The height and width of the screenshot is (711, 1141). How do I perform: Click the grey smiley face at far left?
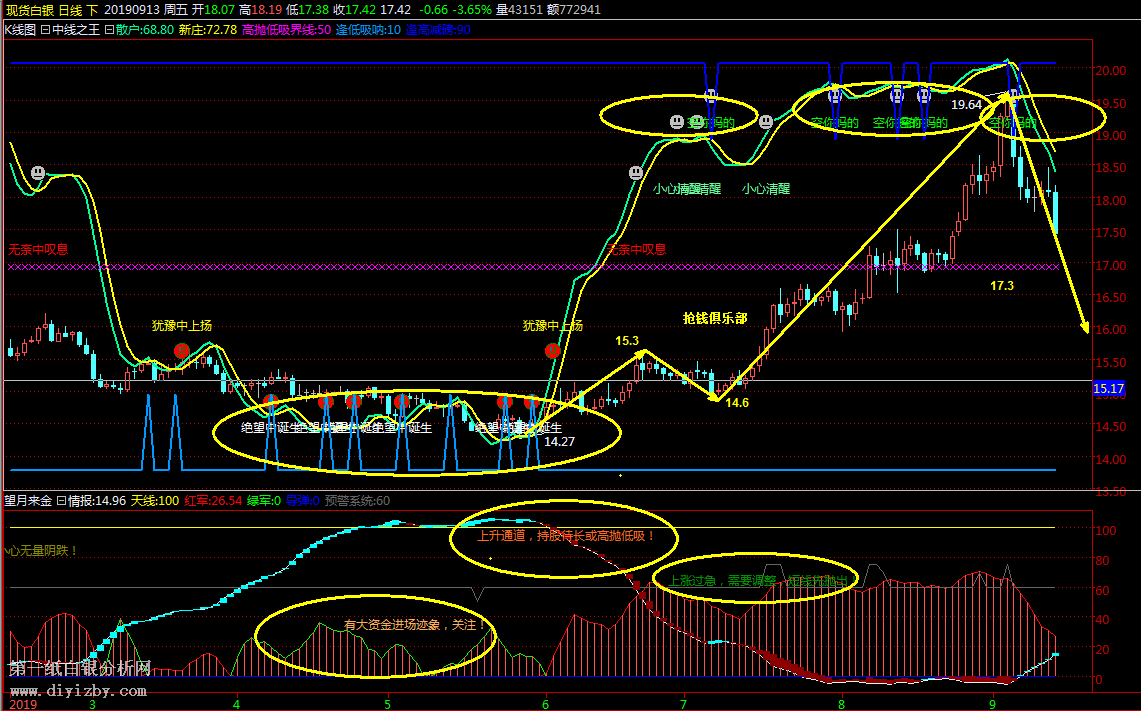click(38, 173)
